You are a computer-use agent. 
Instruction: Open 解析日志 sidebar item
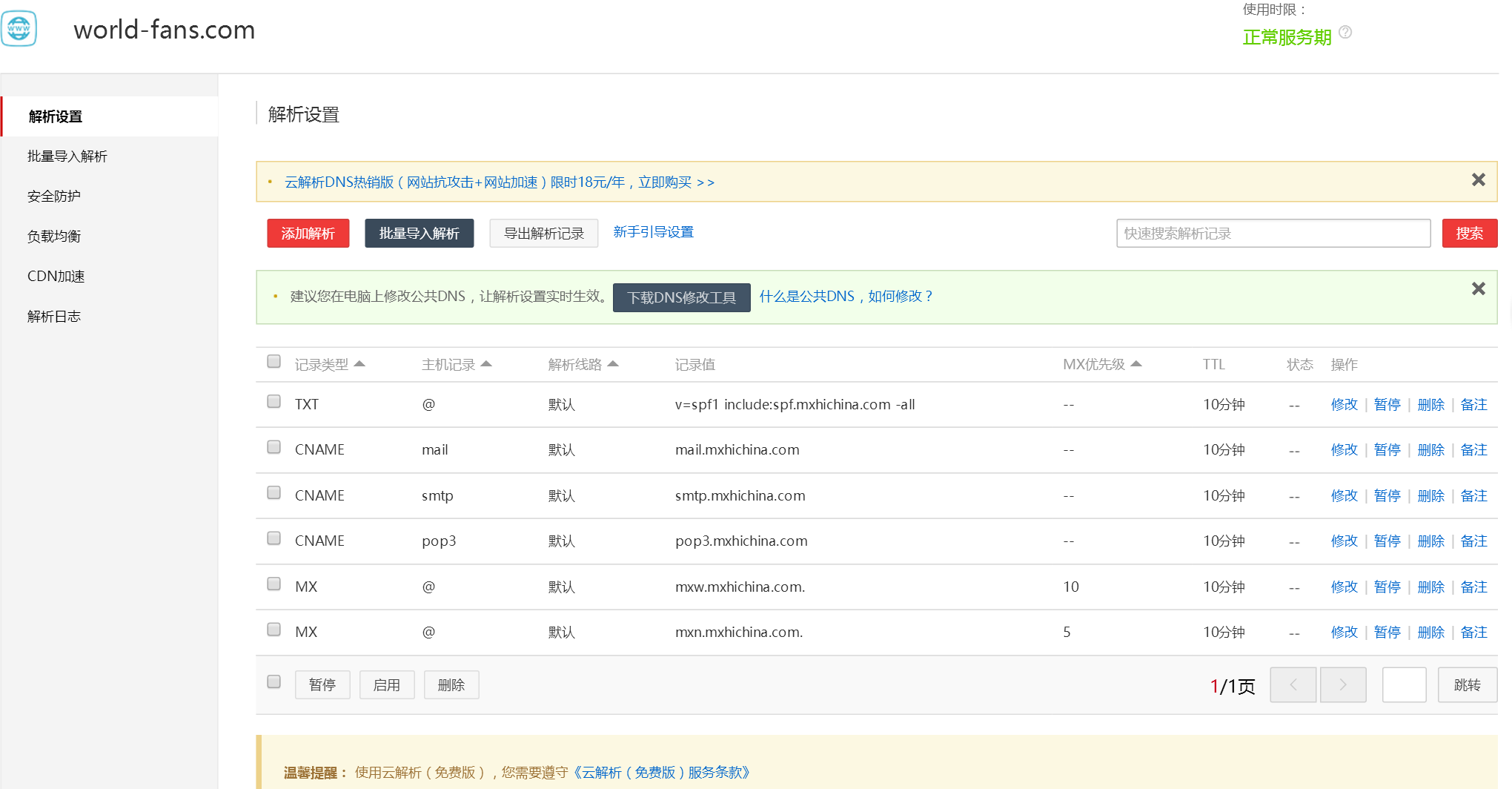(54, 317)
